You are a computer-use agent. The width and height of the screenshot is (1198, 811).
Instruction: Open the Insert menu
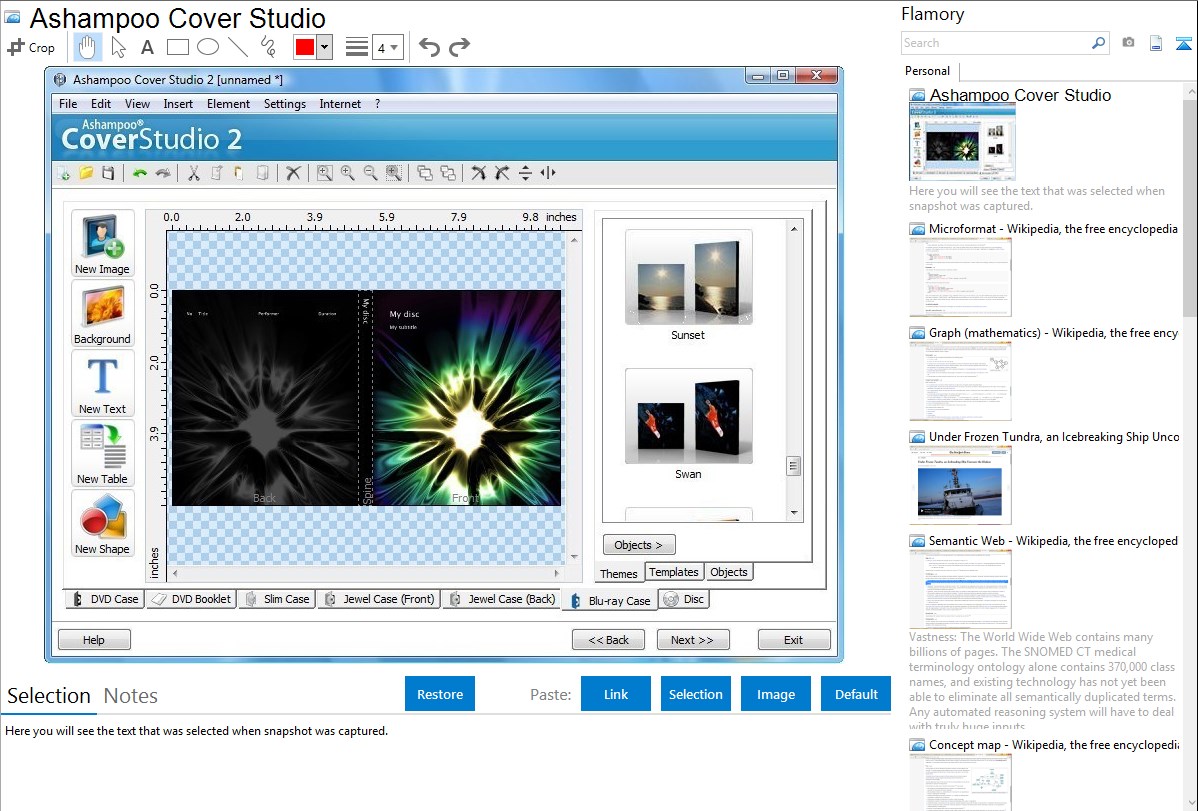point(178,104)
